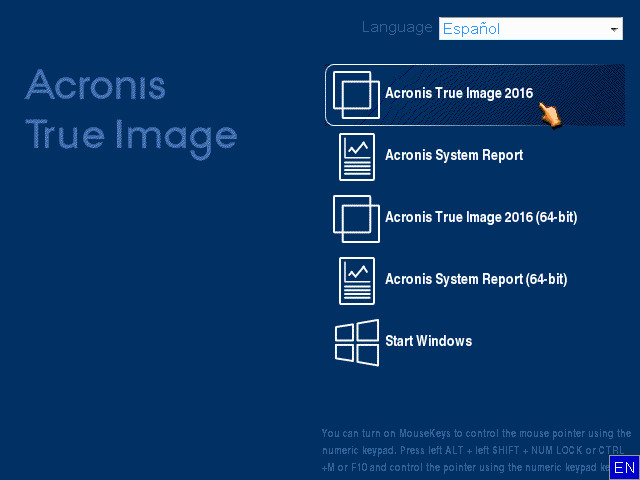Select Acronis System Report (64-bit)

click(476, 279)
